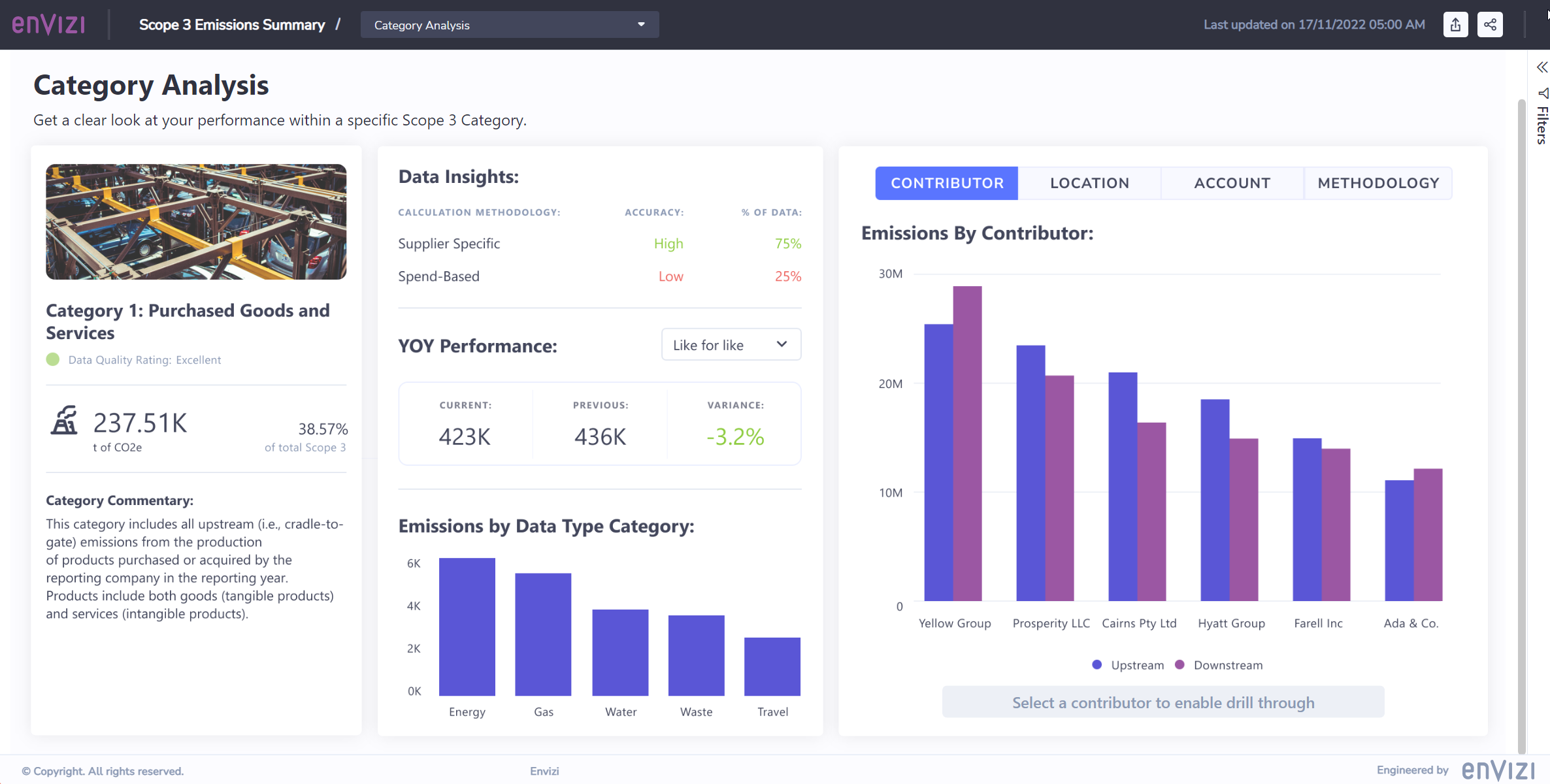The width and height of the screenshot is (1550, 784).
Task: Click the Energy bar in the data type chart
Action: click(x=467, y=627)
